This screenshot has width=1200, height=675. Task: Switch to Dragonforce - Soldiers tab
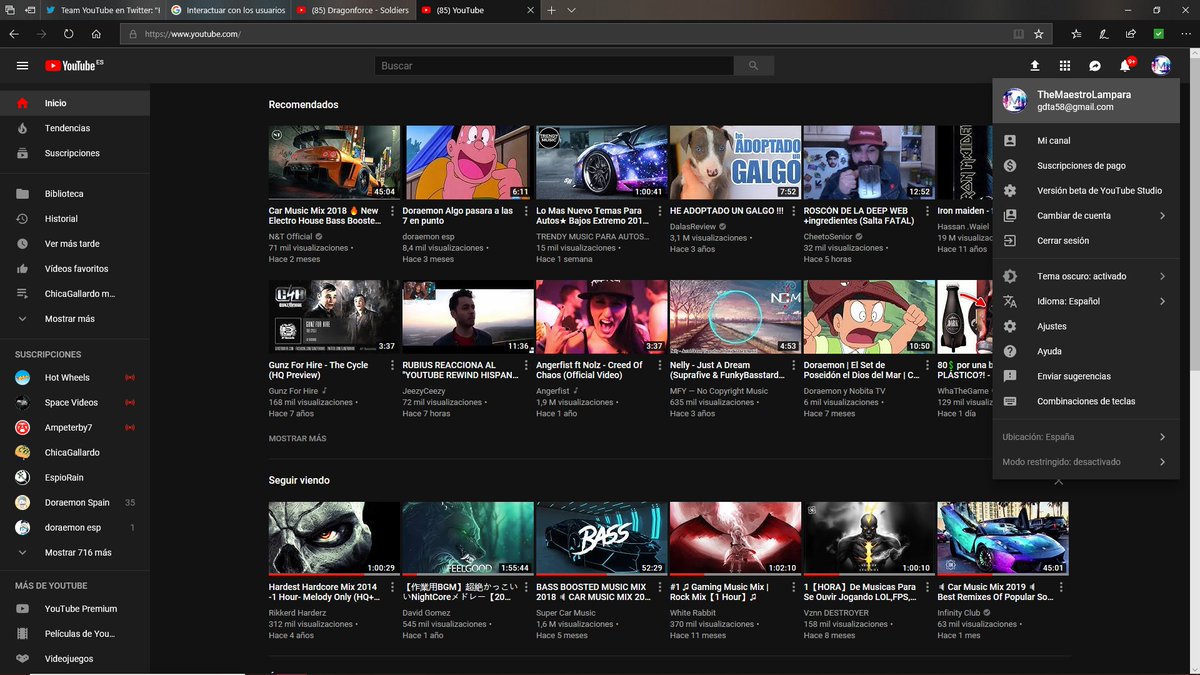coord(354,10)
